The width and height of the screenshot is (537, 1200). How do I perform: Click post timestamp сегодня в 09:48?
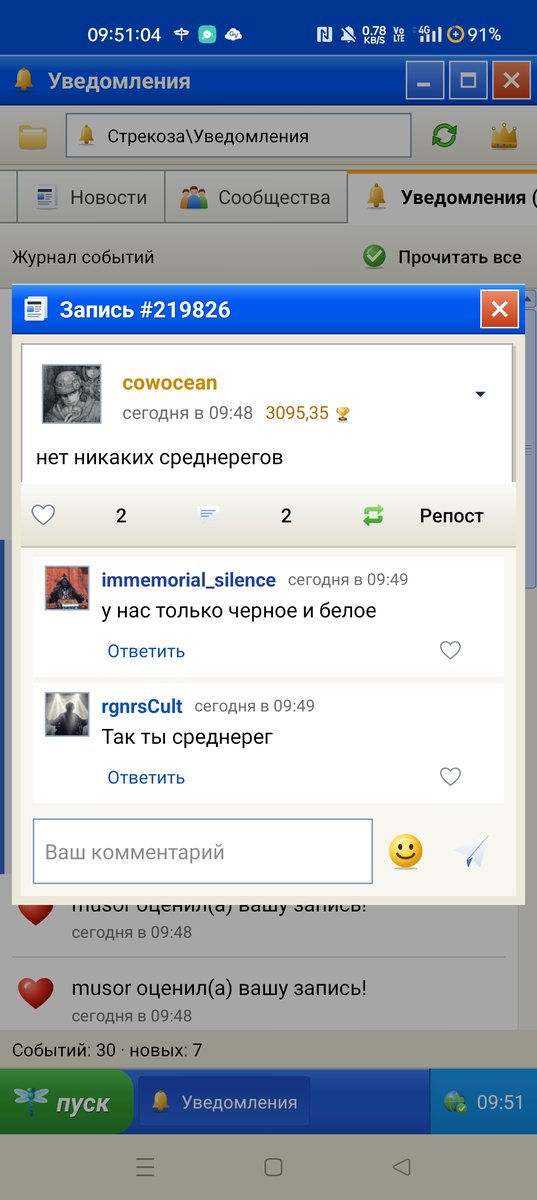point(187,413)
